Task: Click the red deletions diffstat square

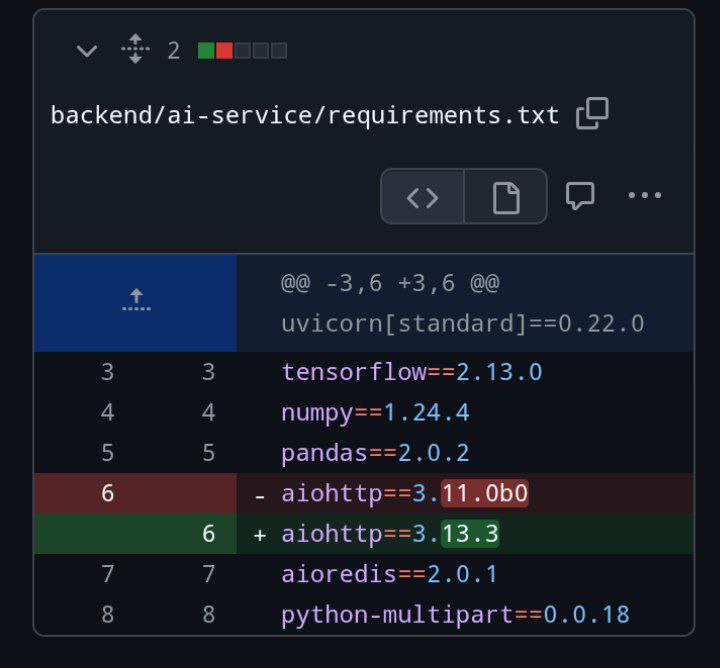Action: 224,51
